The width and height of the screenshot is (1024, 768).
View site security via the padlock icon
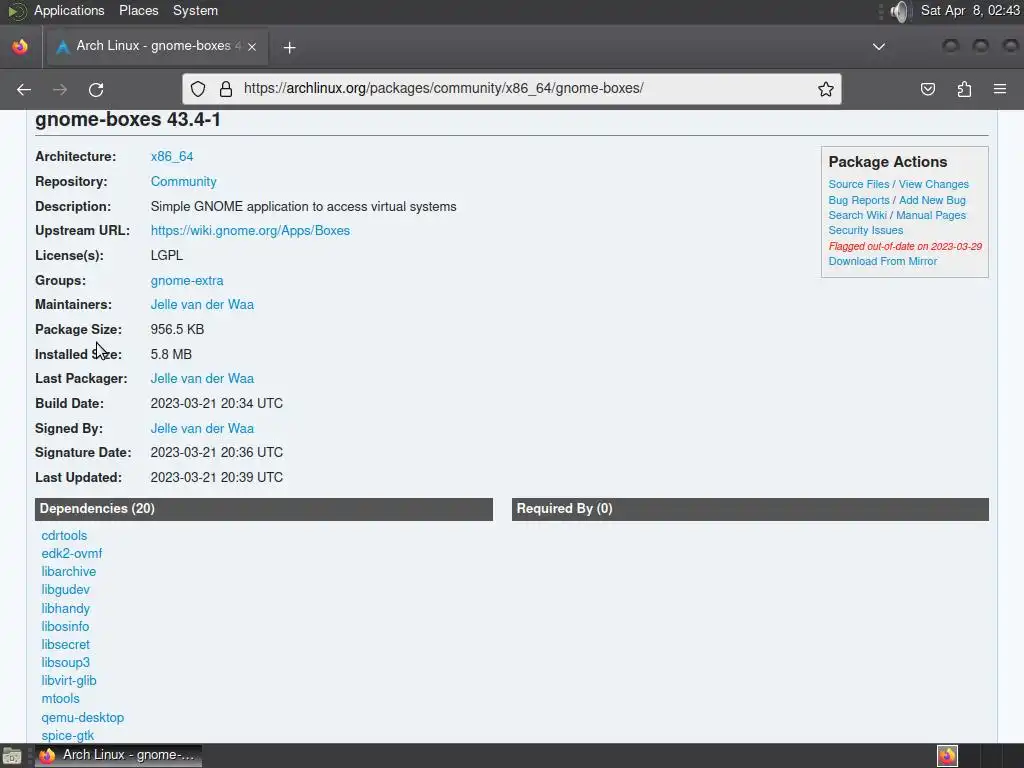226,89
